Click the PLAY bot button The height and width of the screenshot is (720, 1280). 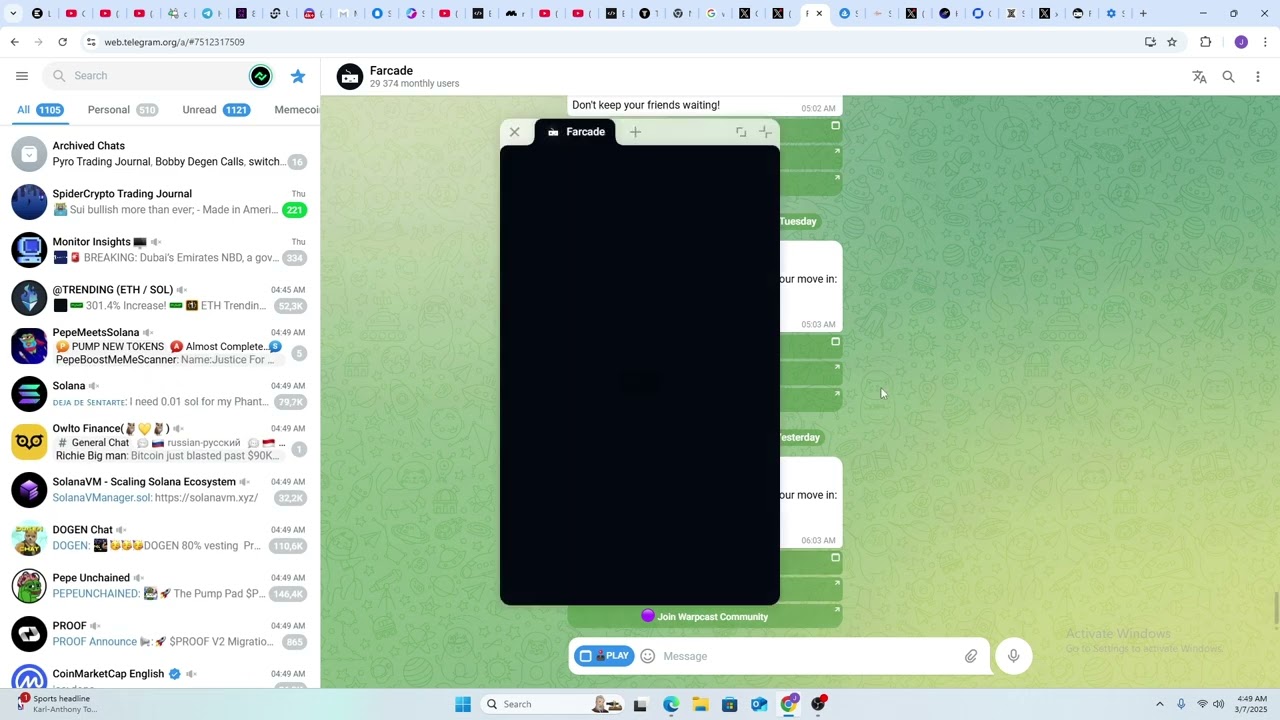tap(605, 656)
